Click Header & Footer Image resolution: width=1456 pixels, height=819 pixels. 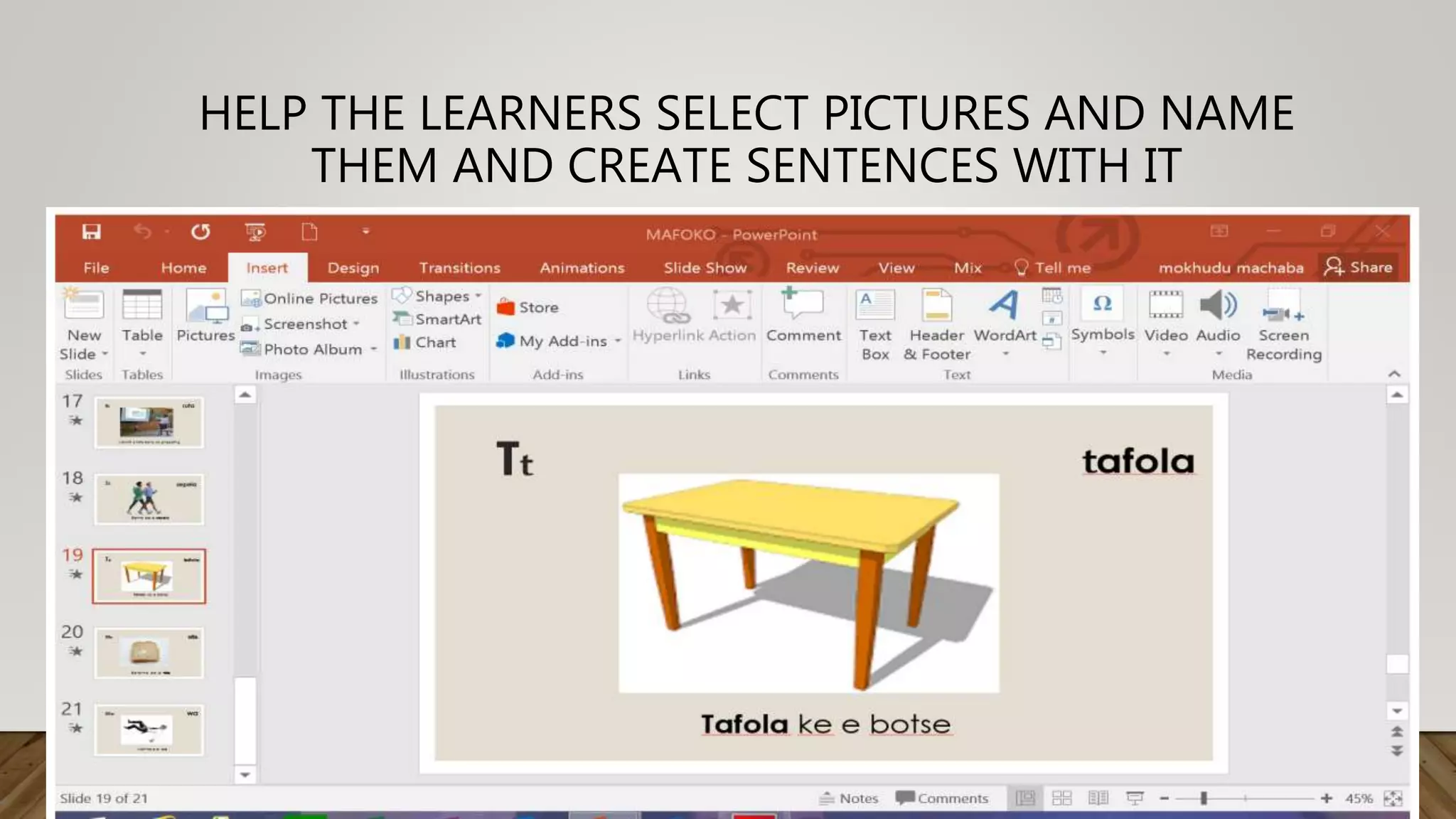(936, 325)
